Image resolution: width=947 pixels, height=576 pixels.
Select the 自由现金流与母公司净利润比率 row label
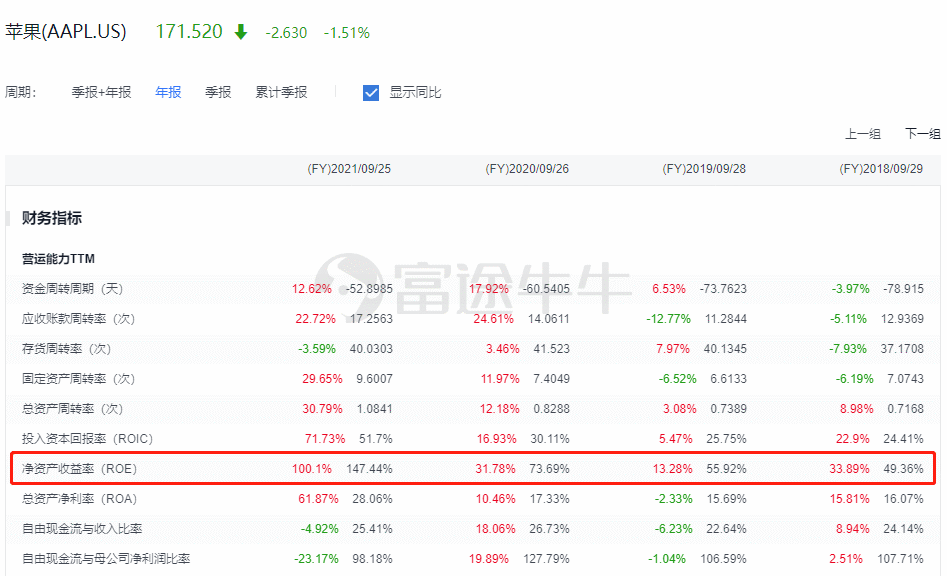(106, 559)
